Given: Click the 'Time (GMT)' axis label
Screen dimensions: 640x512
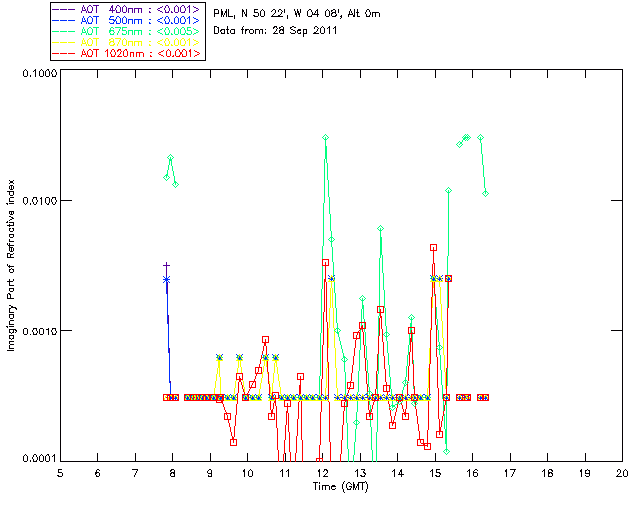Looking at the screenshot, I should coord(341,487).
